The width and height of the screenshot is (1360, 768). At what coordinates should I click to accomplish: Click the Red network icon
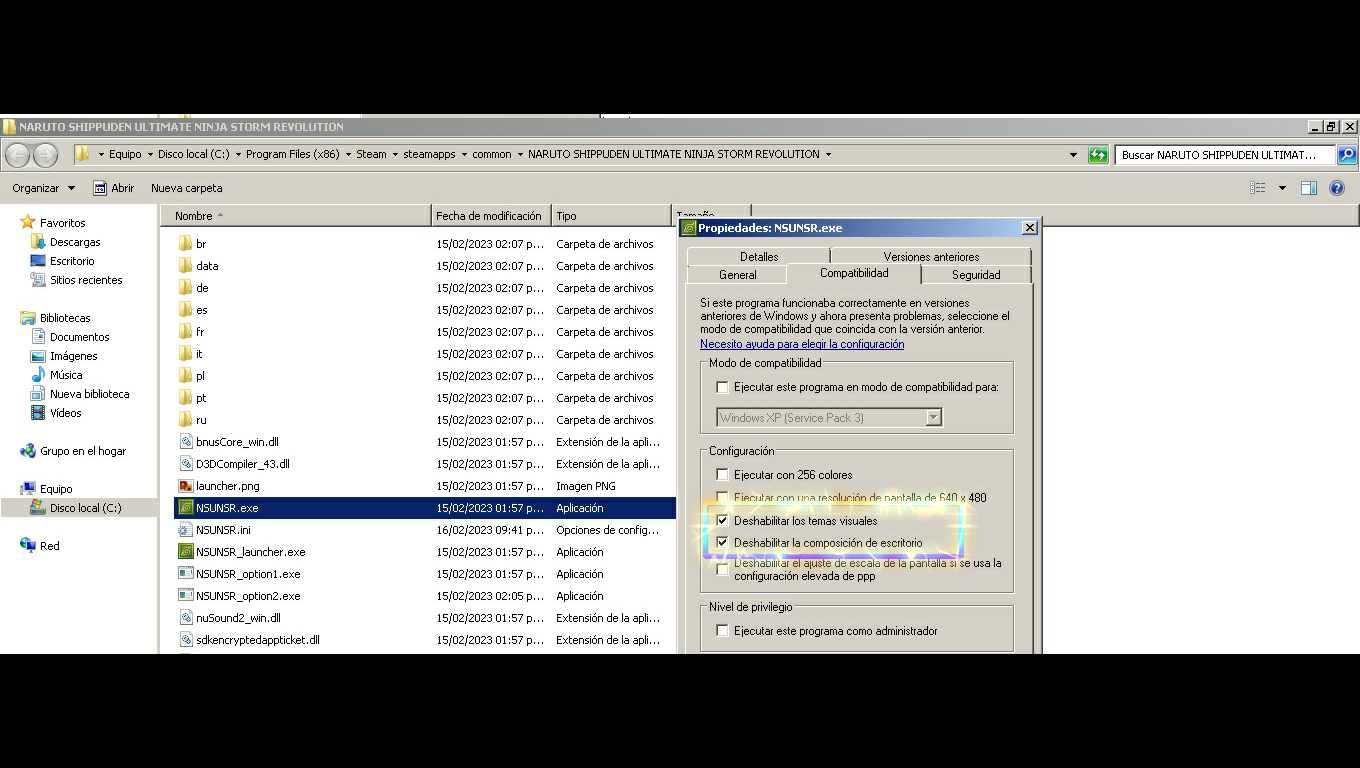[27, 546]
